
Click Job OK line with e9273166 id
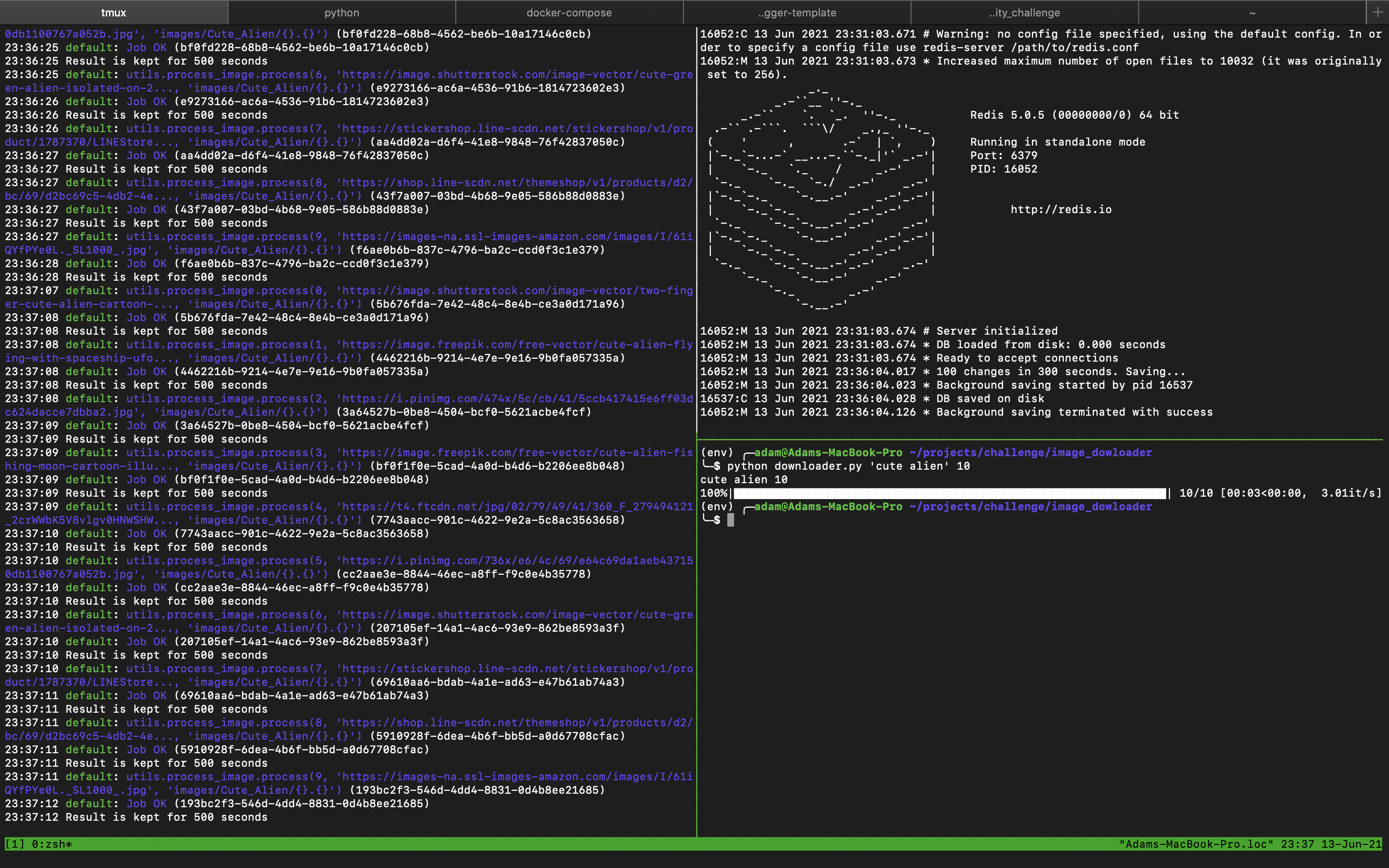tap(218, 102)
